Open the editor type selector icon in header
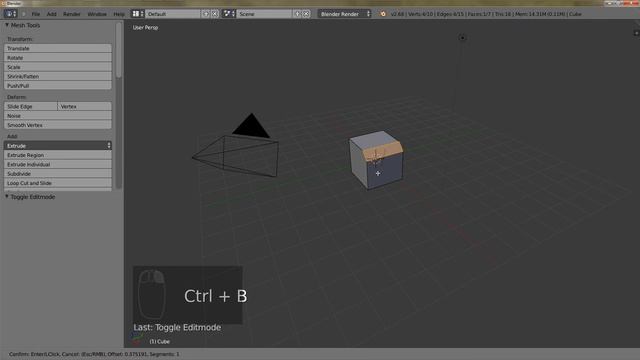The height and width of the screenshot is (360, 640). pos(10,14)
